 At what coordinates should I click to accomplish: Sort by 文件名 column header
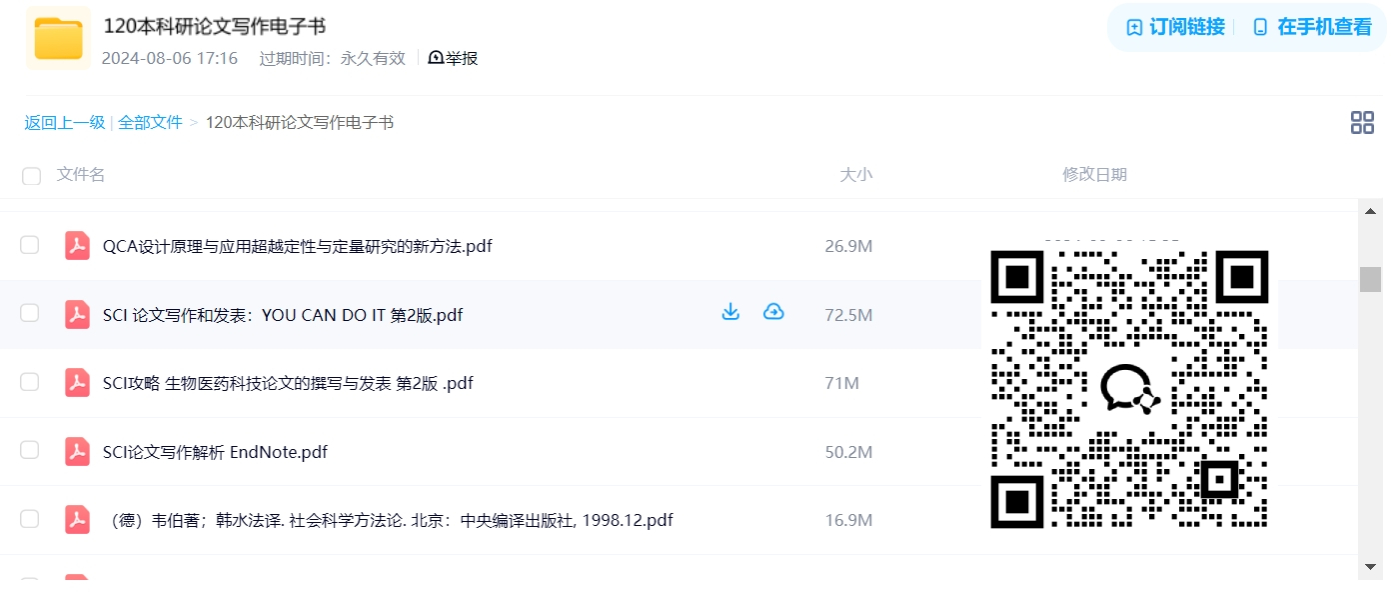[x=81, y=174]
